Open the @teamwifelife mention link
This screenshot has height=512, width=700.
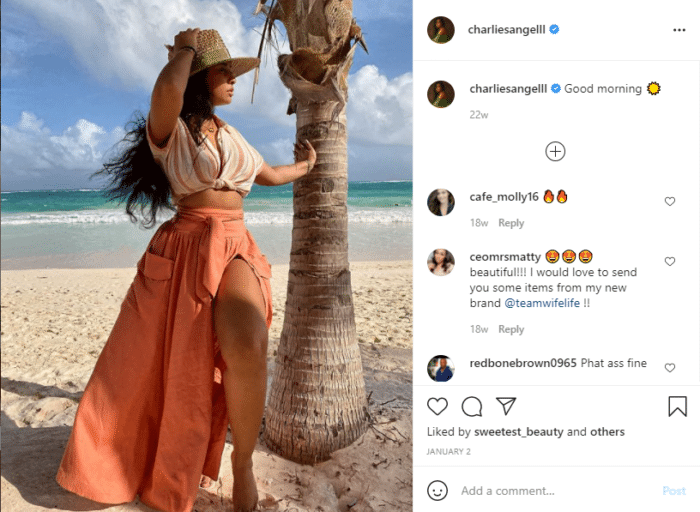[542, 303]
